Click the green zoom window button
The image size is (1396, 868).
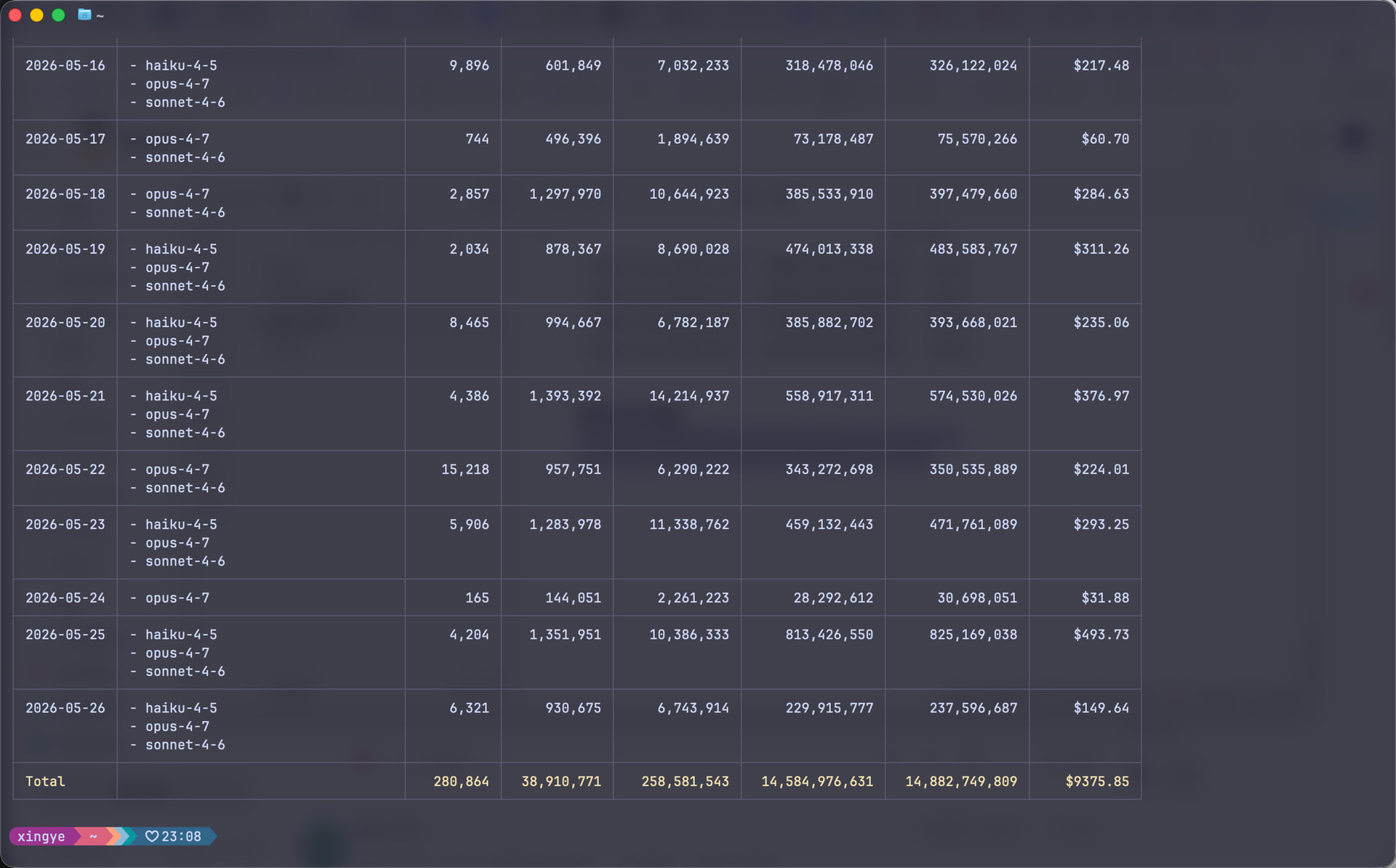(58, 15)
